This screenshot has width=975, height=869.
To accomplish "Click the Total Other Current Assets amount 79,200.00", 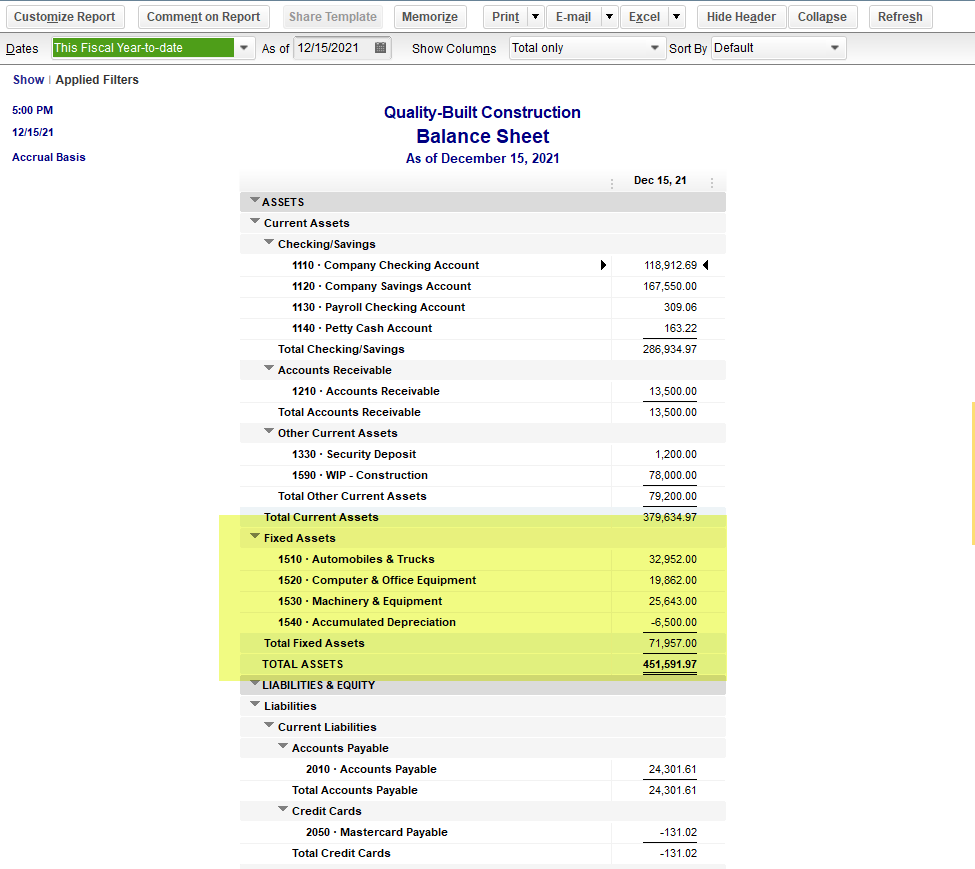I will click(673, 496).
